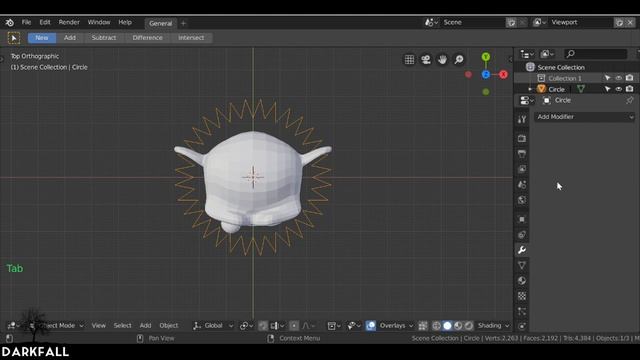Screen dimensions: 640x360
Task: Open outliner display mode dropdown
Action: 547,54
